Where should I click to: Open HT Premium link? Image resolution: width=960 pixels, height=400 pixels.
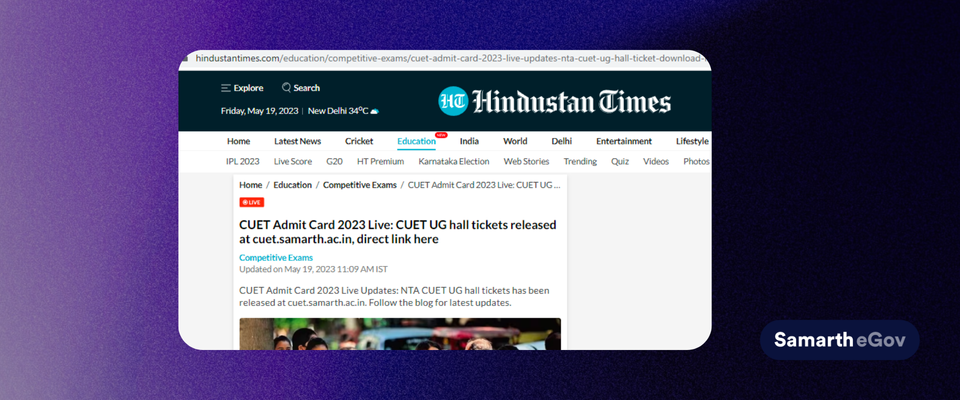click(380, 162)
